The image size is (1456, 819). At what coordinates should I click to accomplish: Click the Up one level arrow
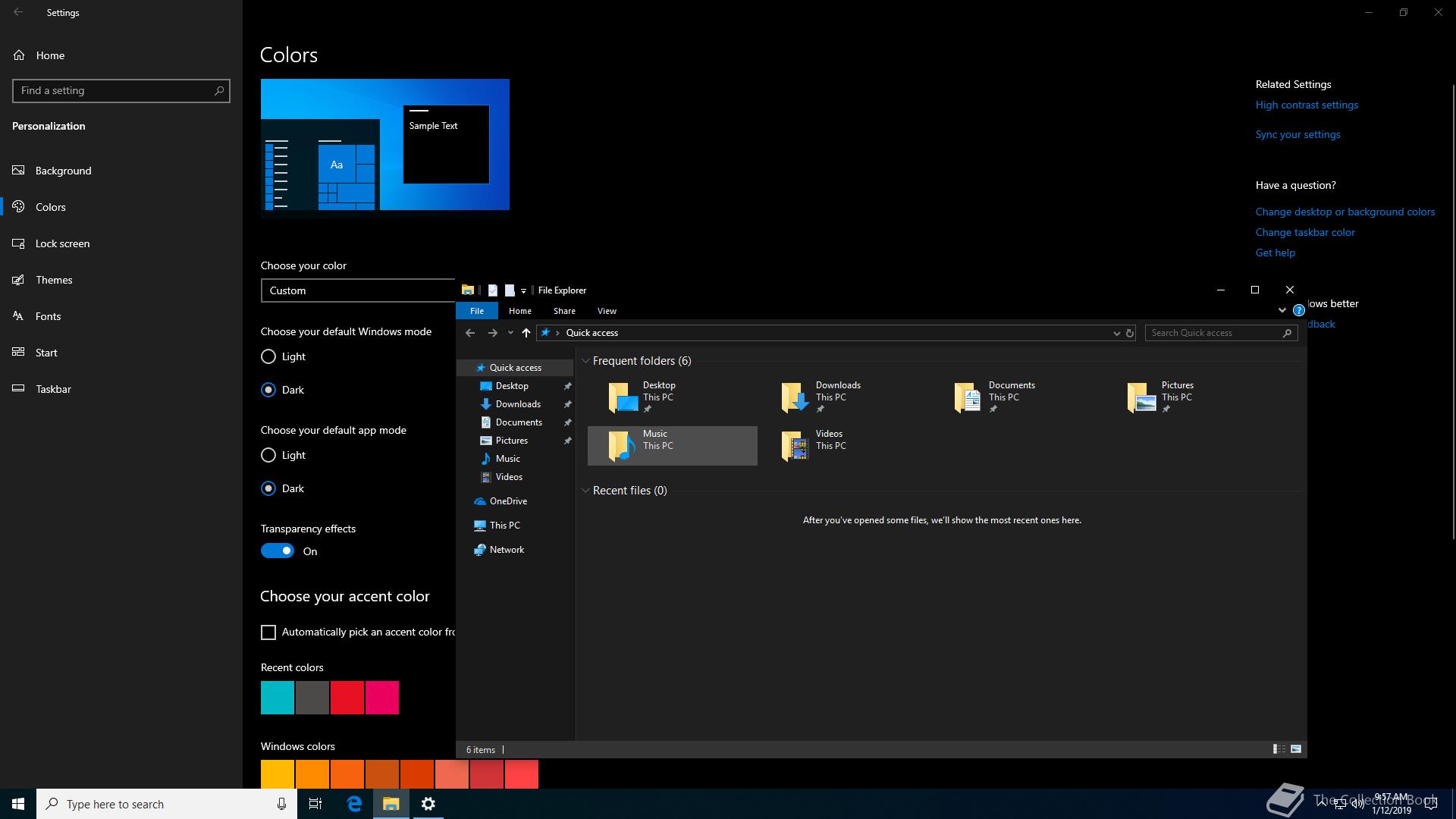[526, 333]
